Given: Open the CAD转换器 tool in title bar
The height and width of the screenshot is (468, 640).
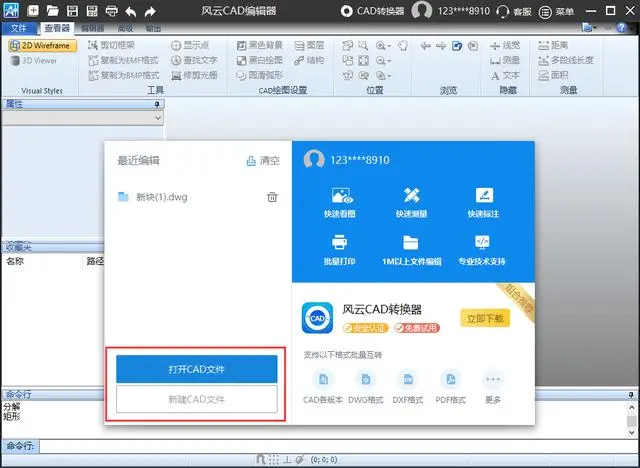Looking at the screenshot, I should pos(372,11).
